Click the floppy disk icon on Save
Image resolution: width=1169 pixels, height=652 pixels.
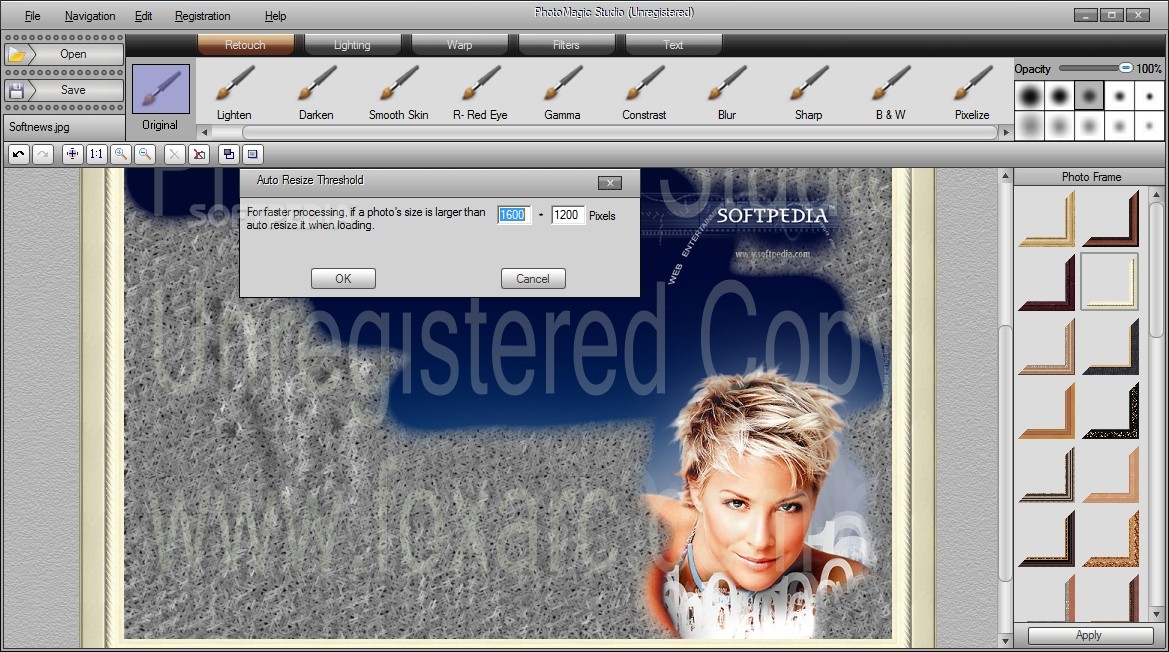pos(16,90)
